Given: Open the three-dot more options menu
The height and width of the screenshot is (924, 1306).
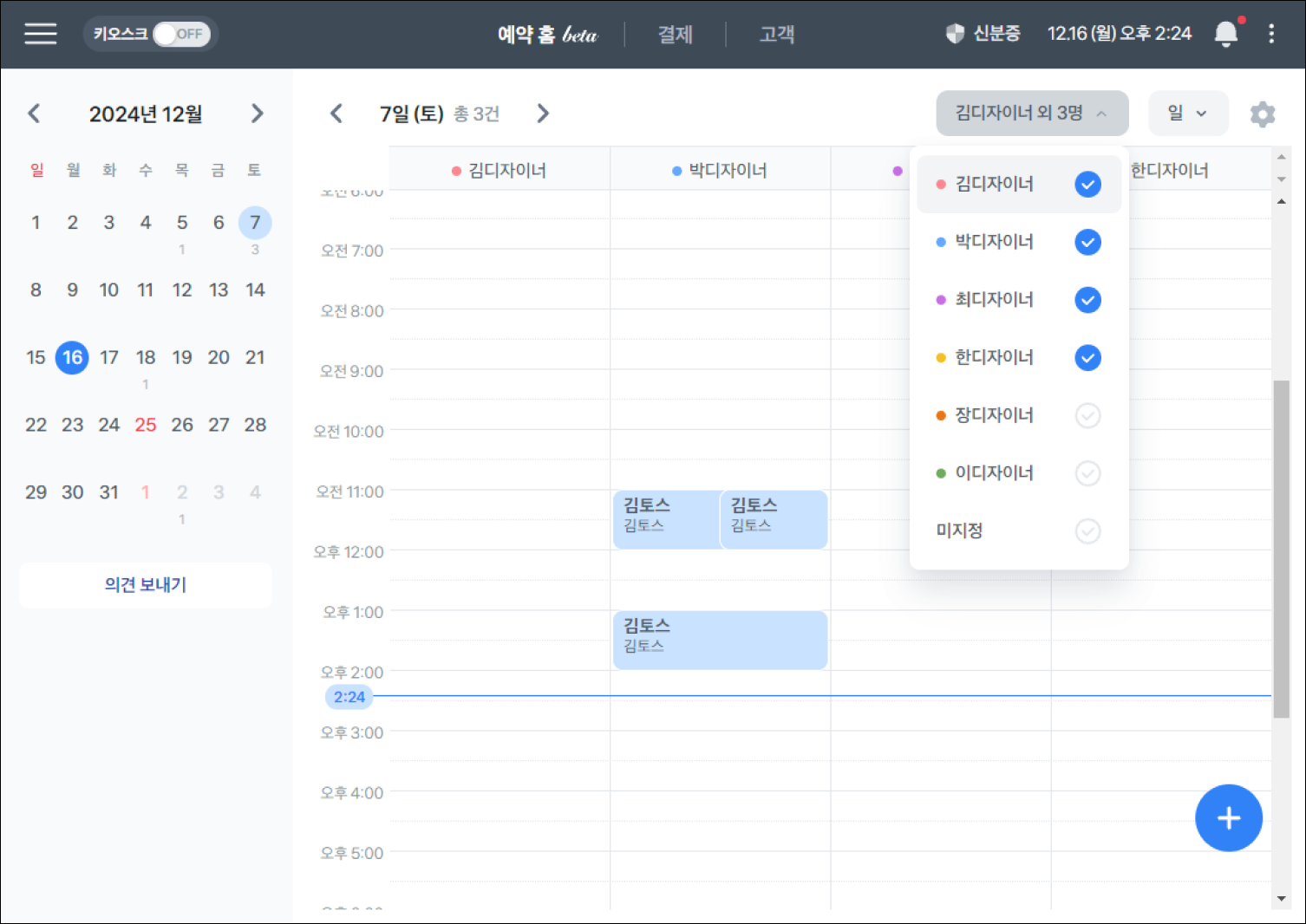Looking at the screenshot, I should pos(1271,34).
